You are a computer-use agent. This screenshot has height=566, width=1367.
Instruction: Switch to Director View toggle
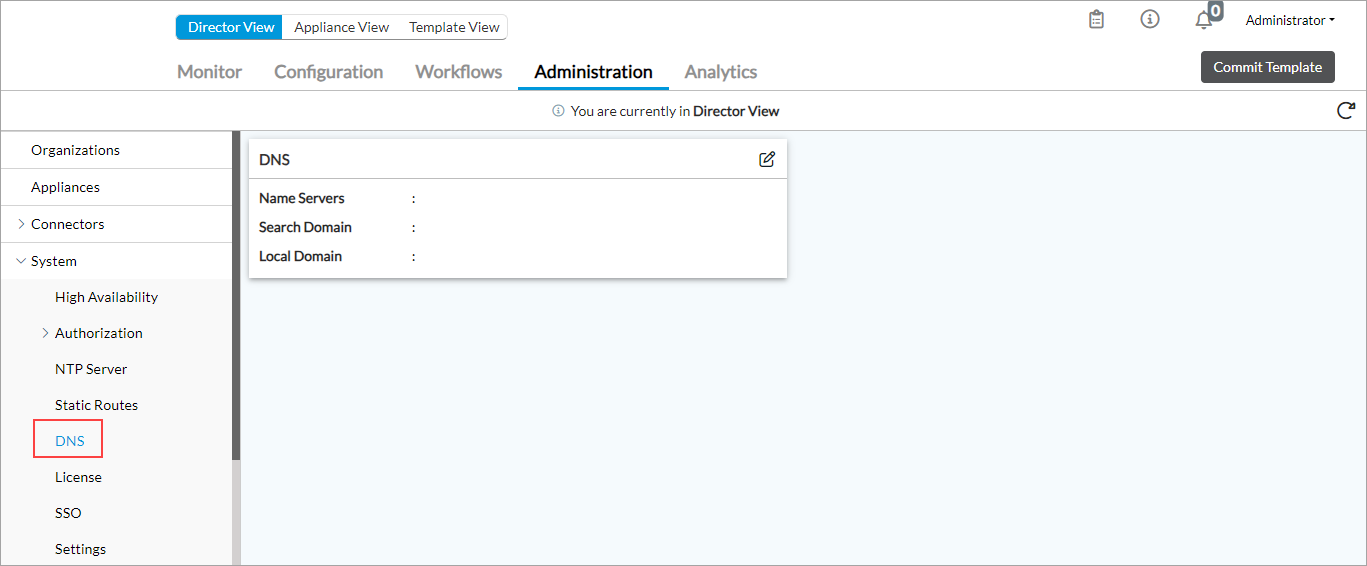click(231, 27)
